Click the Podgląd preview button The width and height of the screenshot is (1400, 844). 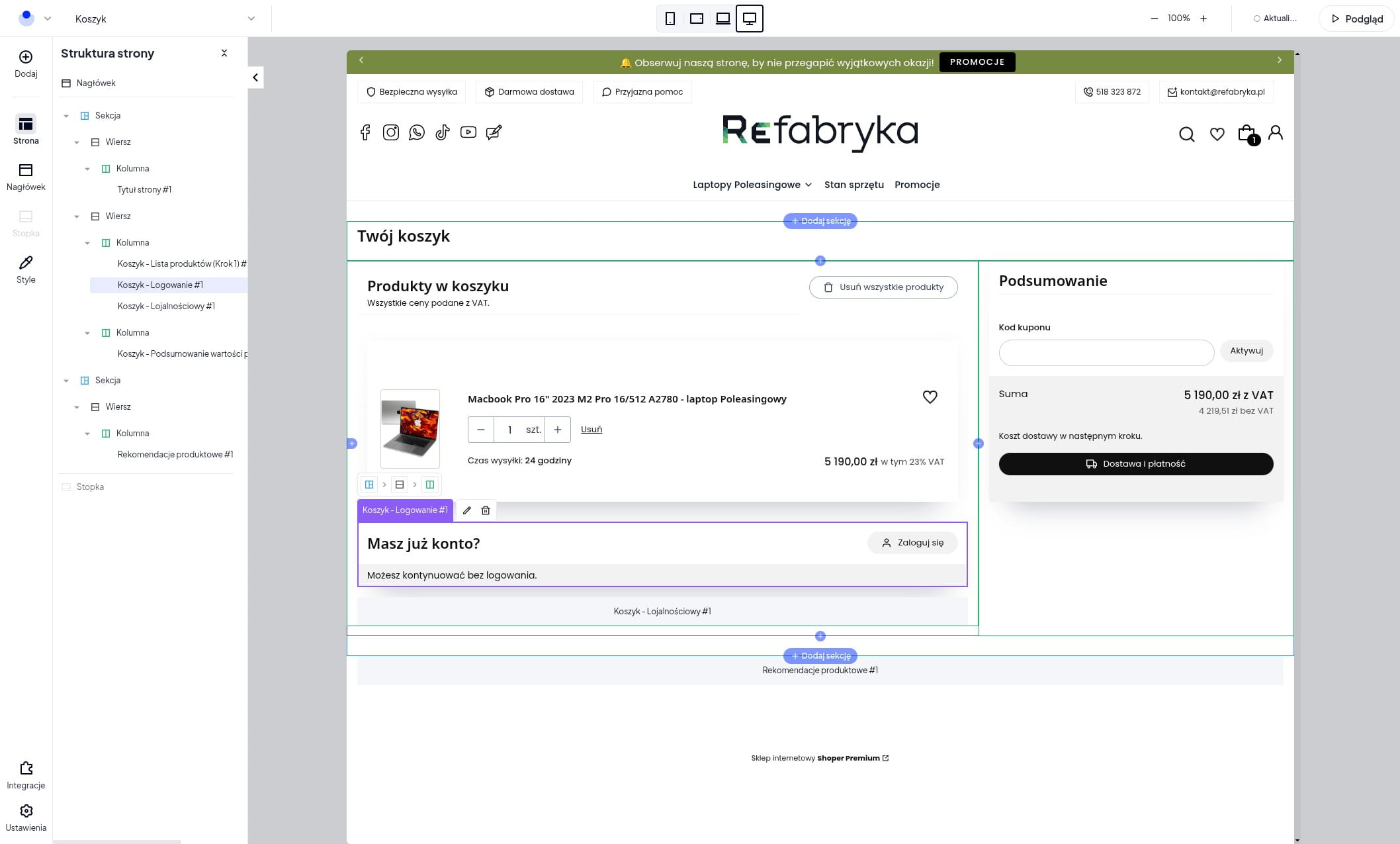(x=1356, y=19)
